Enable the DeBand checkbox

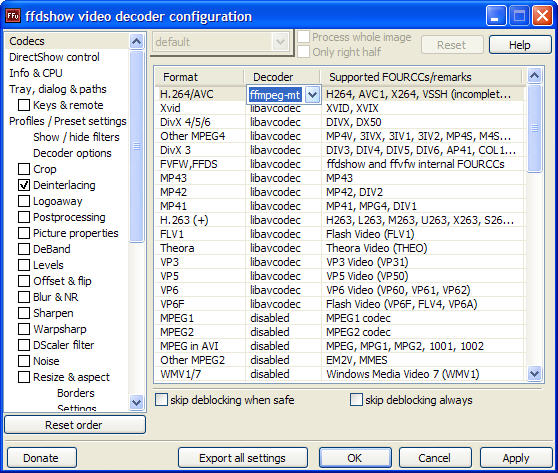pyautogui.click(x=24, y=249)
